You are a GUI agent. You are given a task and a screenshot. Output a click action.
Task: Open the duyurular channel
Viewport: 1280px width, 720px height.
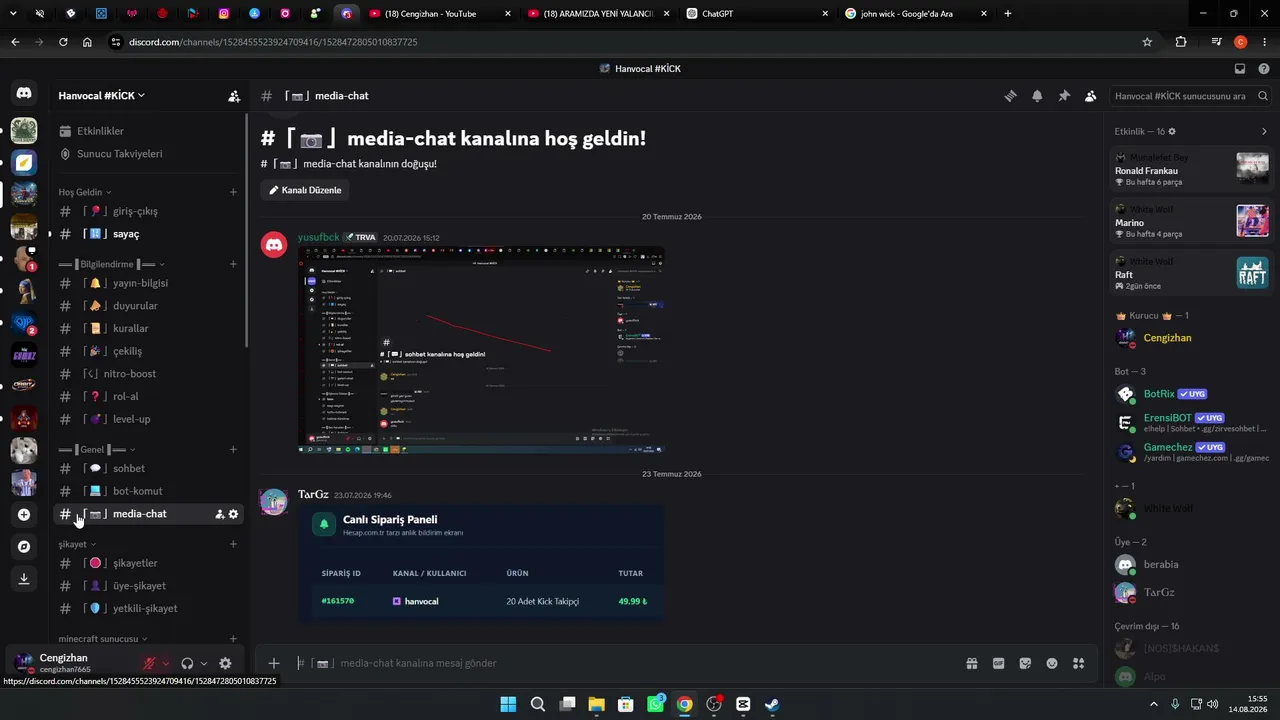coord(148,306)
